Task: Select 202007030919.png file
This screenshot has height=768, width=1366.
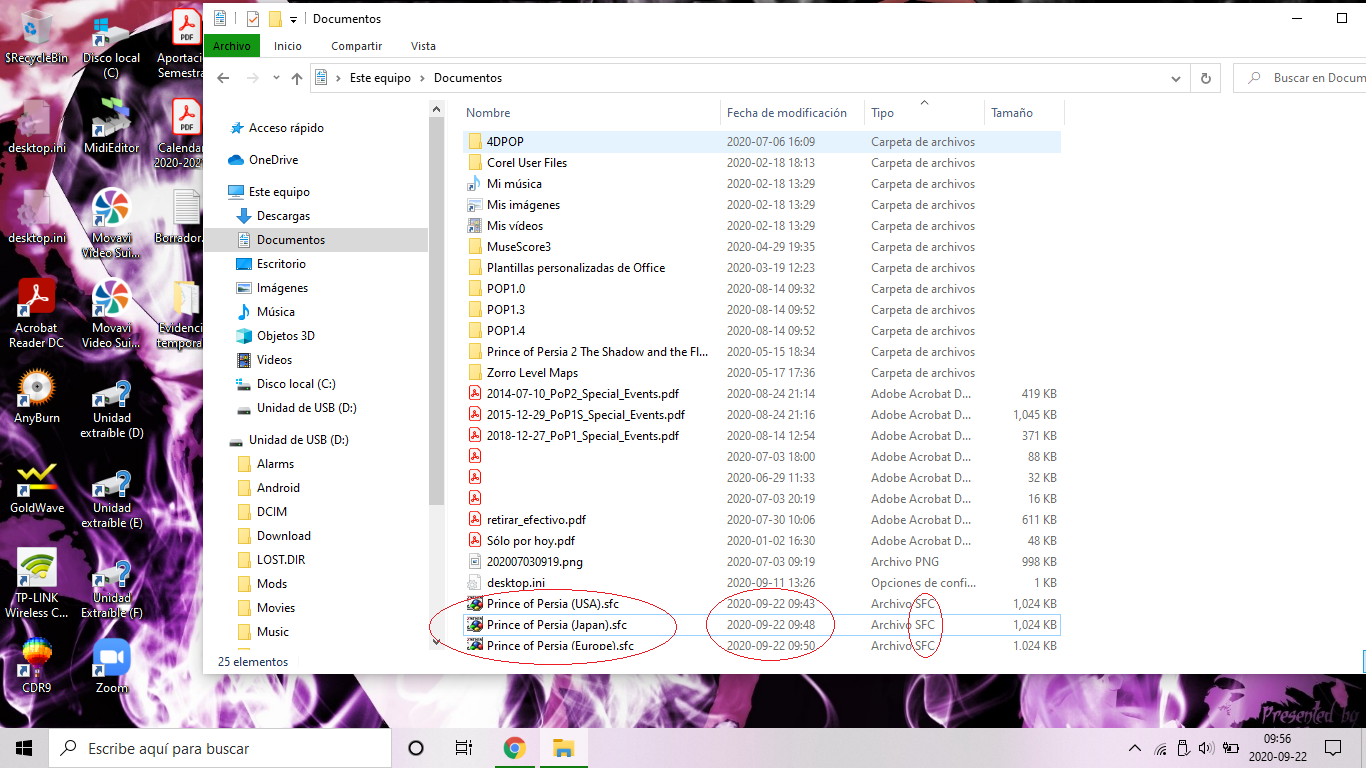Action: (762, 562)
